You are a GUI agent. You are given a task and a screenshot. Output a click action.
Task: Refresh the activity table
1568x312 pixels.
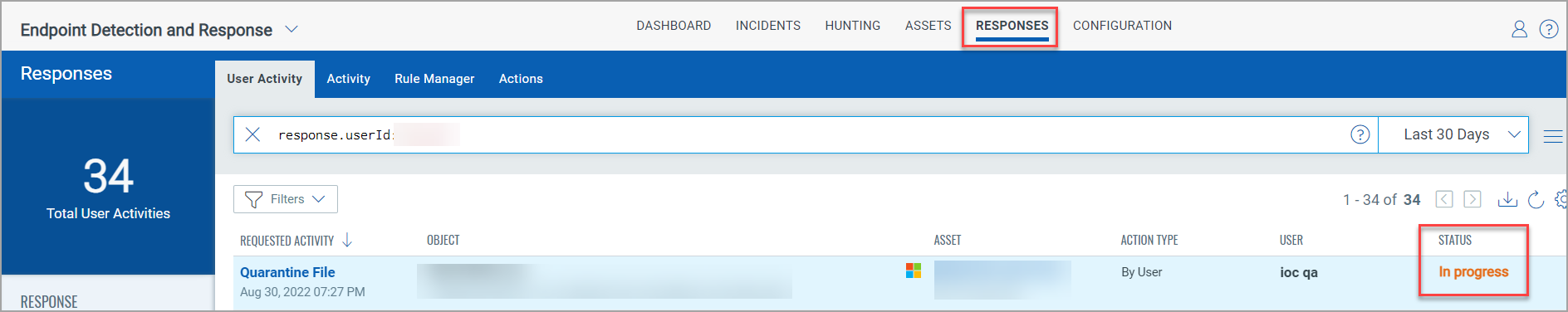tap(1536, 199)
